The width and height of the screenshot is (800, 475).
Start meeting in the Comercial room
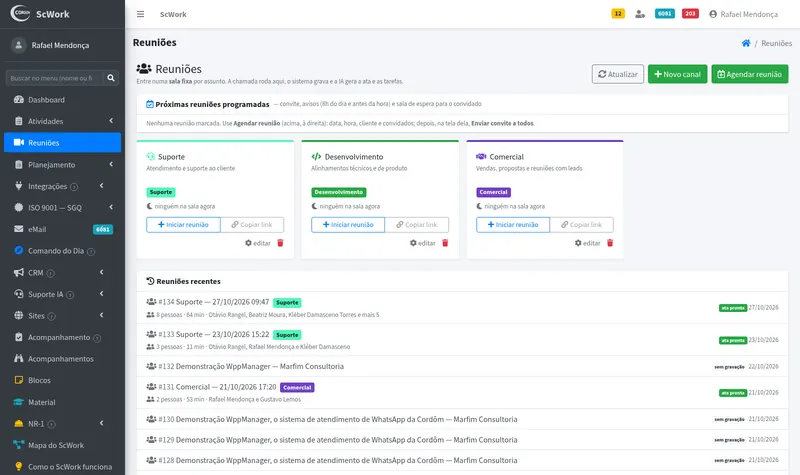(513, 224)
